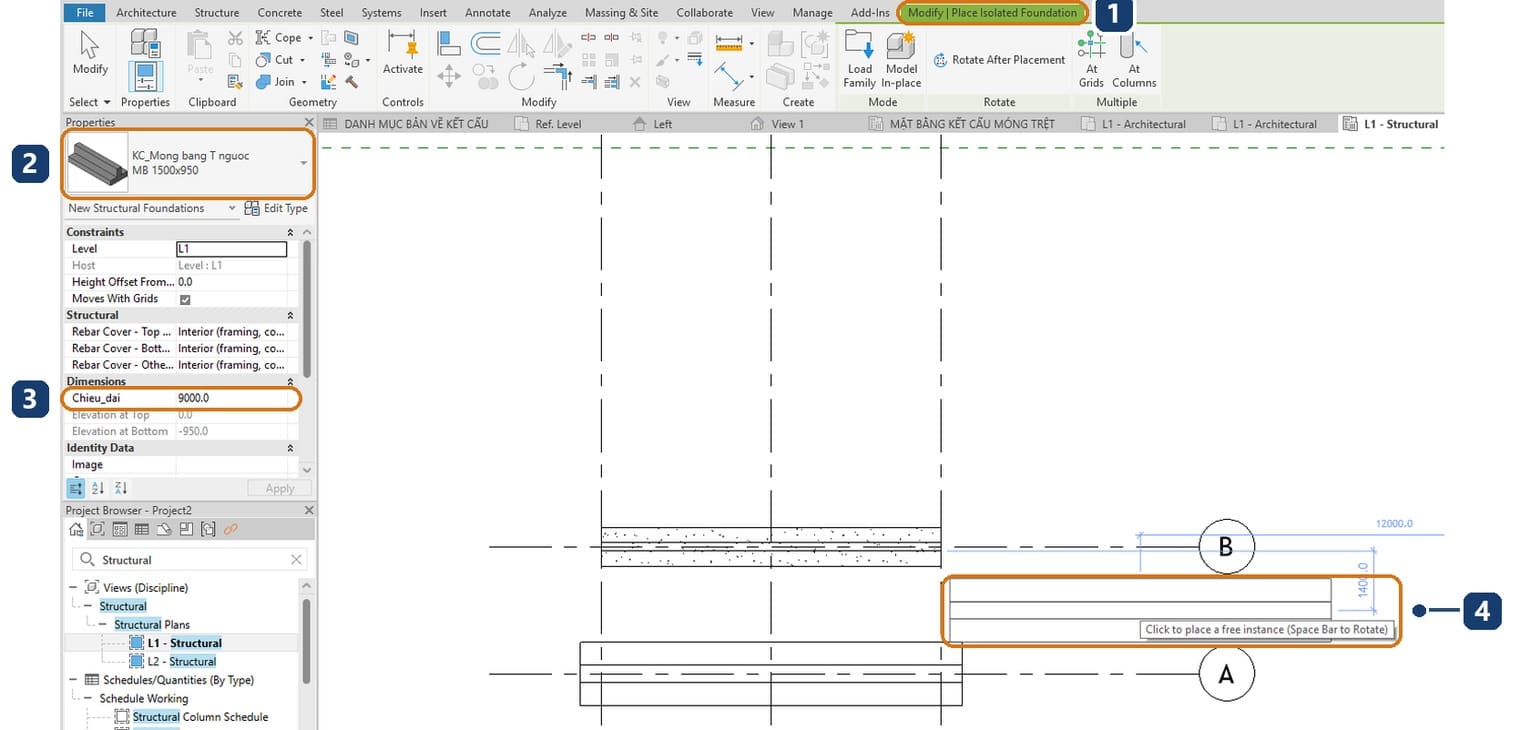The width and height of the screenshot is (1520, 730).
Task: Switch to the Architecture ribbon tab
Action: click(x=146, y=13)
